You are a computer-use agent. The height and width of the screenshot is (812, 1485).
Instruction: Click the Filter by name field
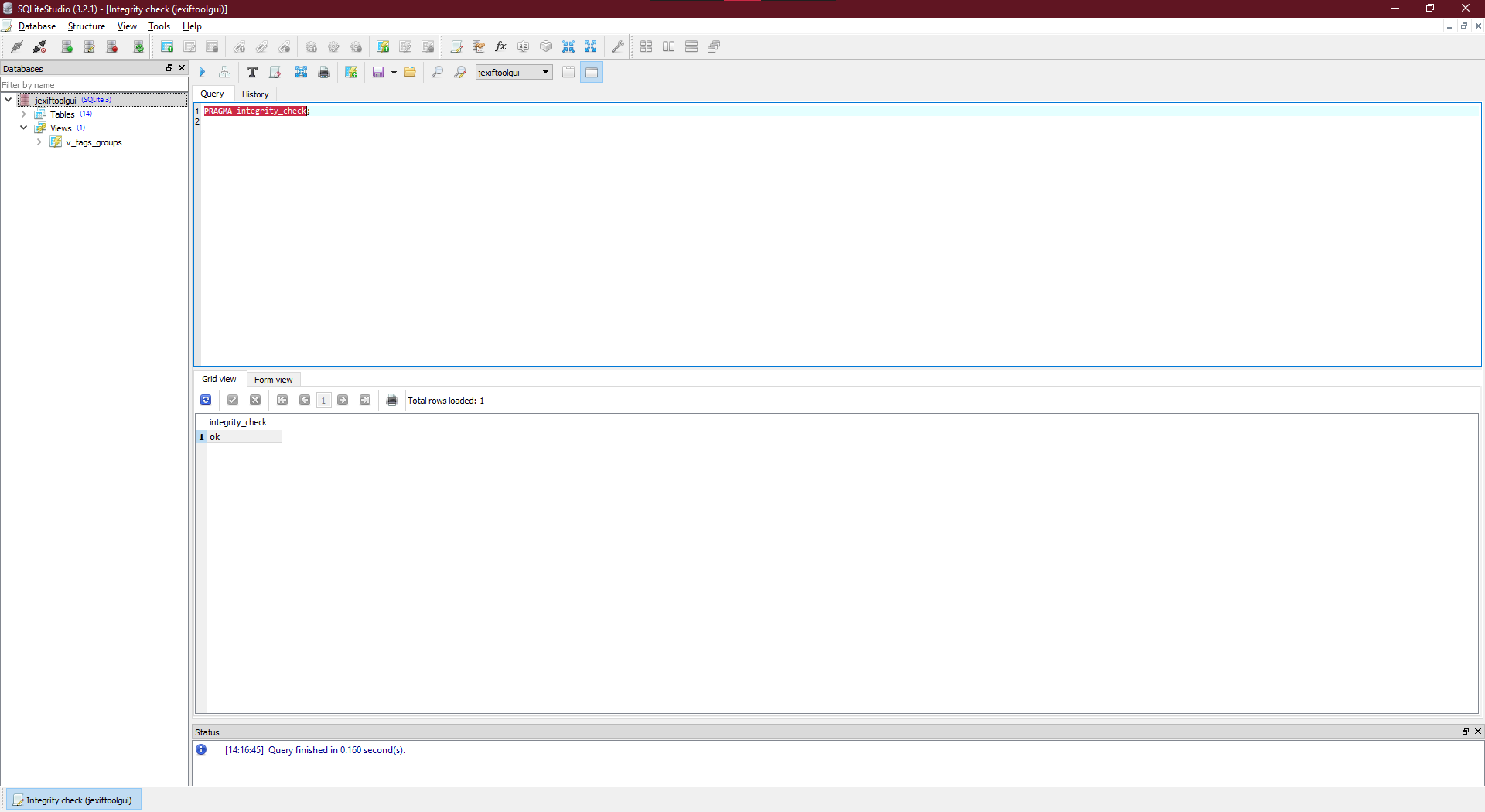click(77, 85)
